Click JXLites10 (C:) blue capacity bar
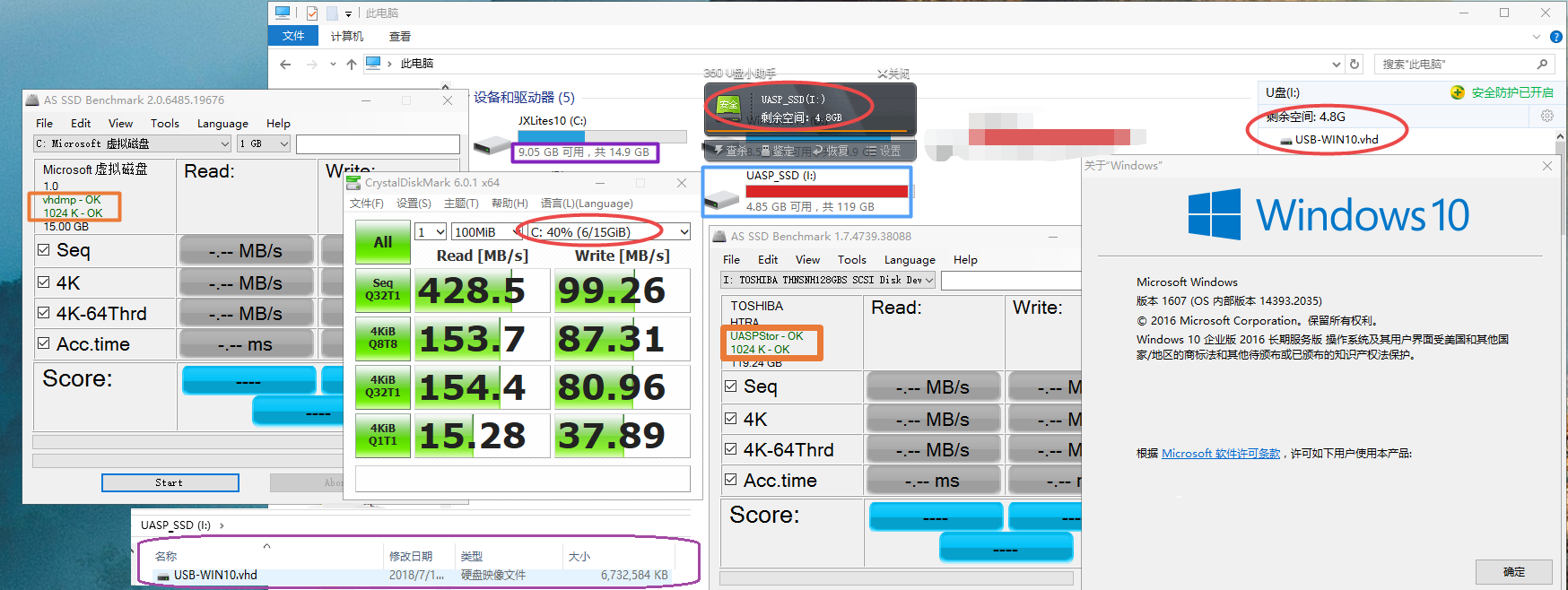The height and width of the screenshot is (590, 1568). [603, 136]
